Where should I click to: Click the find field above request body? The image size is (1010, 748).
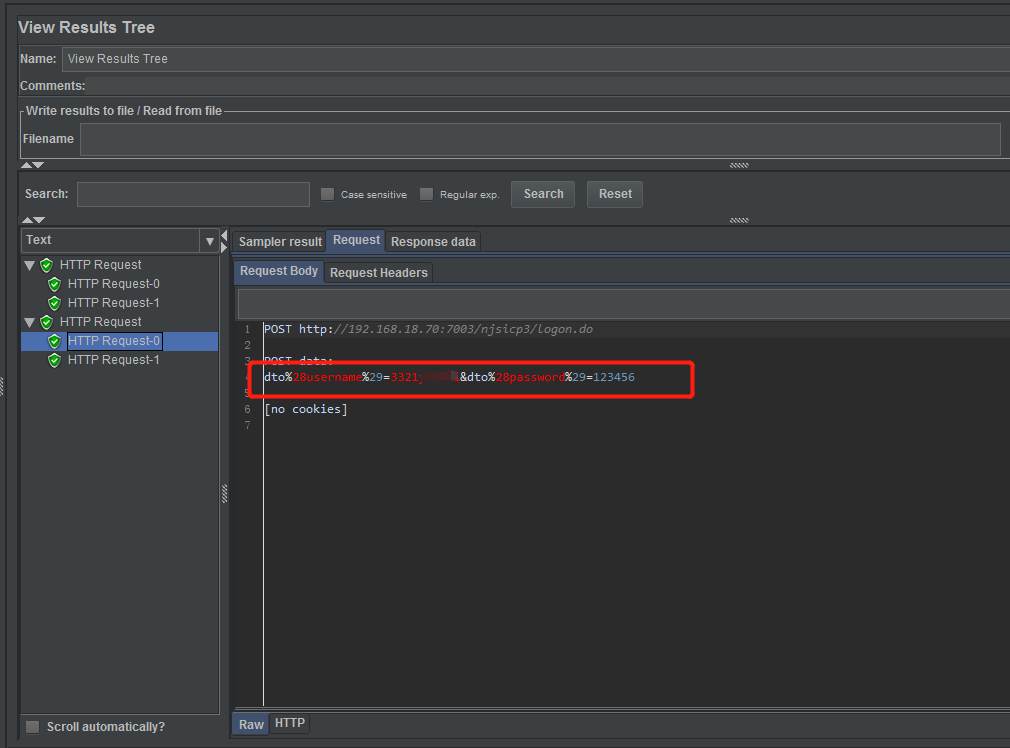(x=624, y=303)
